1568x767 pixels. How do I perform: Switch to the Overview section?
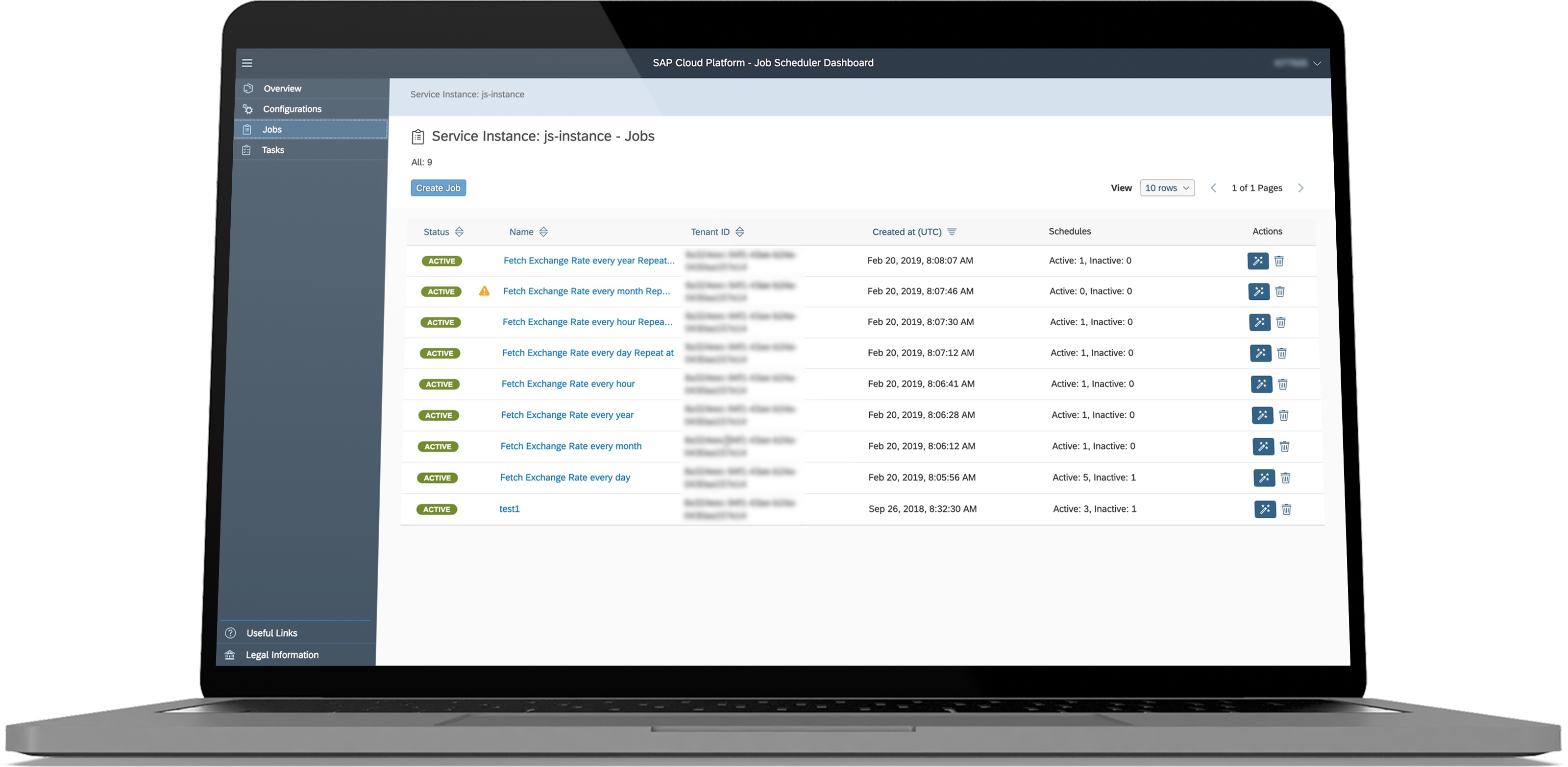click(x=282, y=88)
